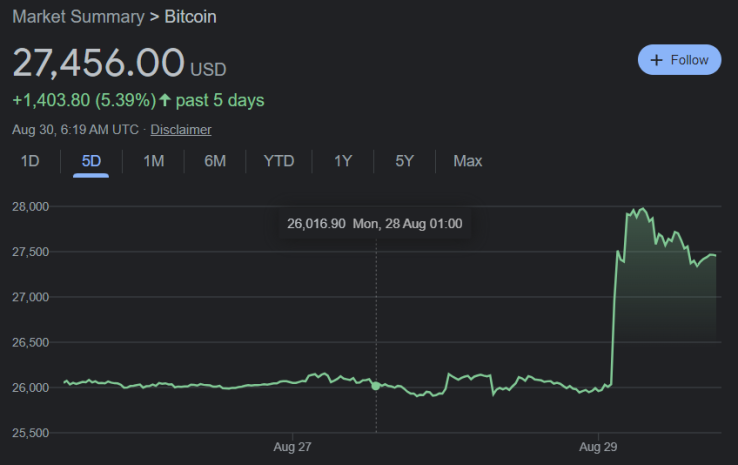
Task: Click the Aug 29 axis label
Action: [598, 447]
